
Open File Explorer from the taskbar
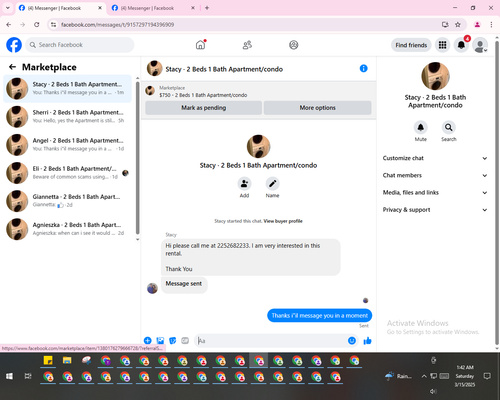[67, 360]
